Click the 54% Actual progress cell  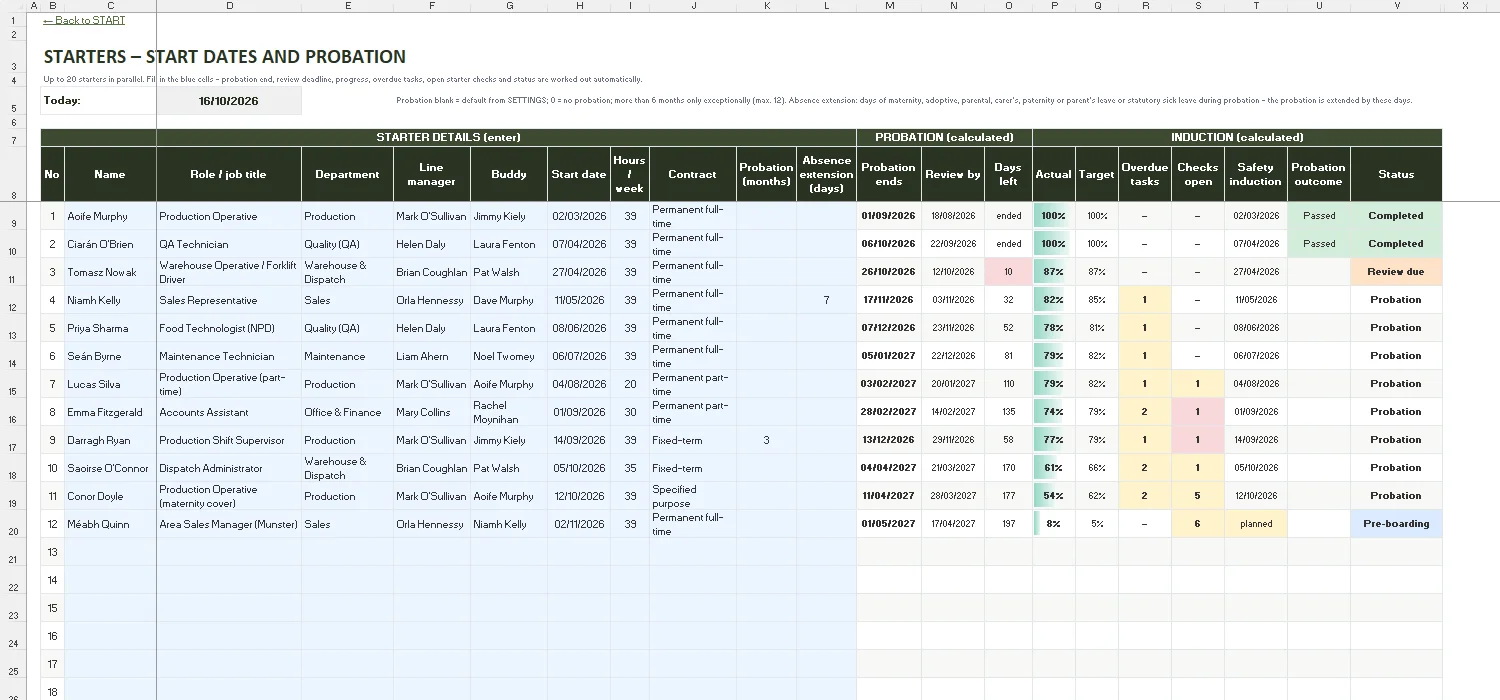pyautogui.click(x=1054, y=496)
